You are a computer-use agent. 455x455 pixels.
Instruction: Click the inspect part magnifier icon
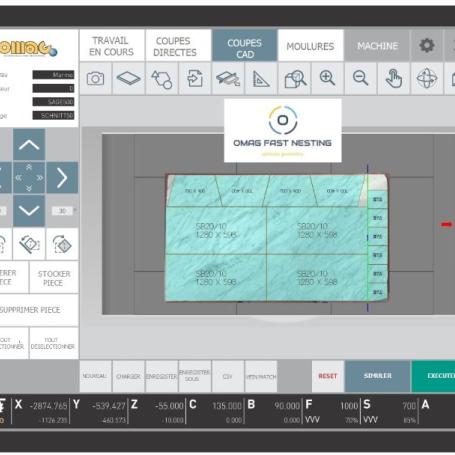pyautogui.click(x=294, y=79)
